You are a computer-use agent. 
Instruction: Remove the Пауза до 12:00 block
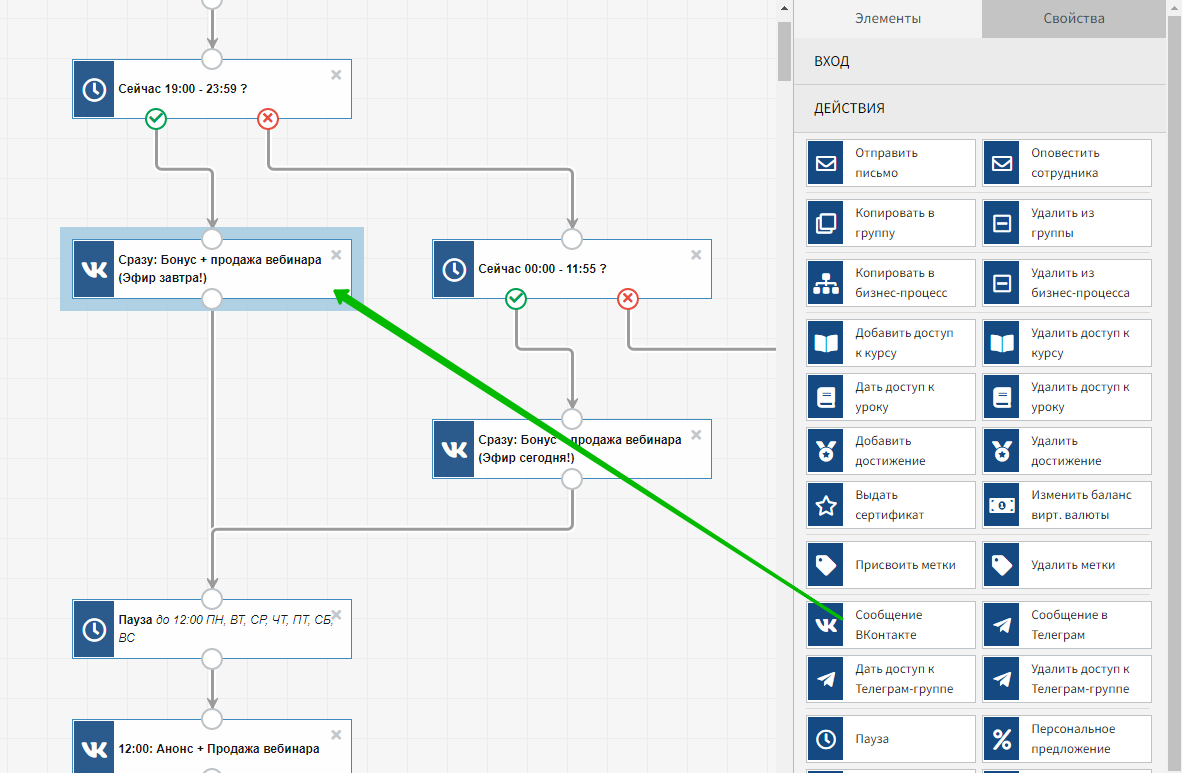coord(336,615)
